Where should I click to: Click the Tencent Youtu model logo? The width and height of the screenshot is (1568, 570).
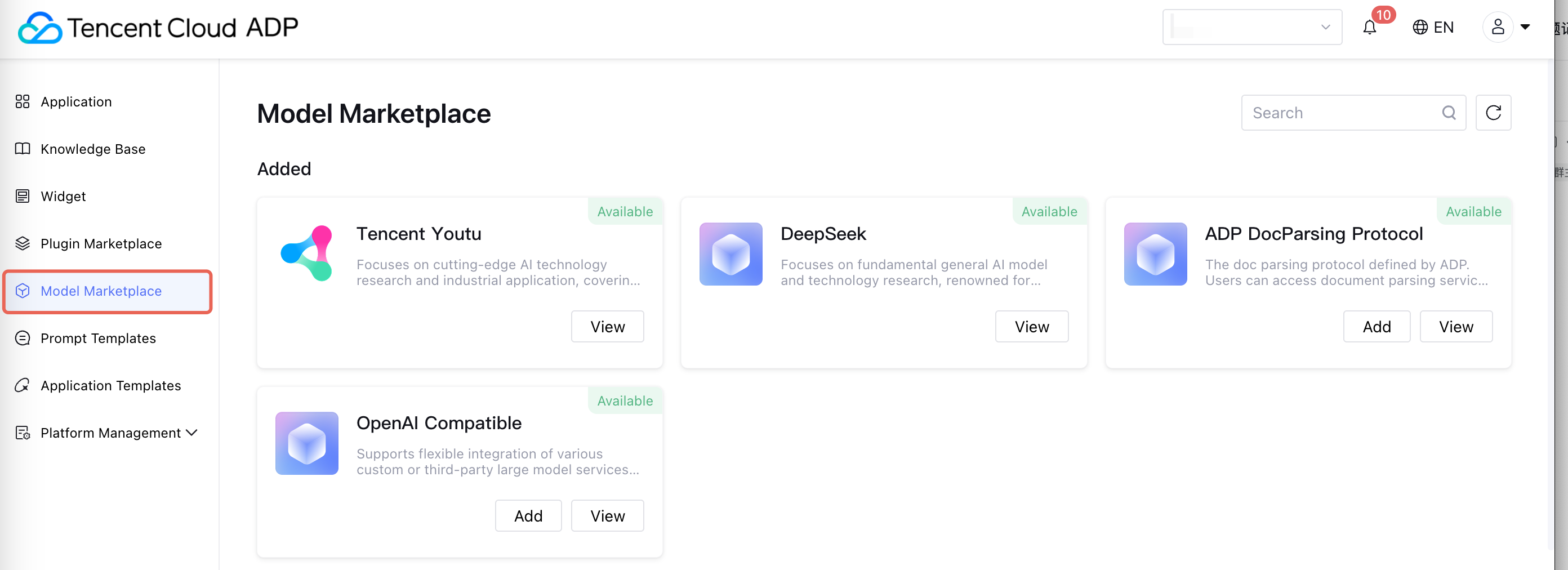point(307,253)
